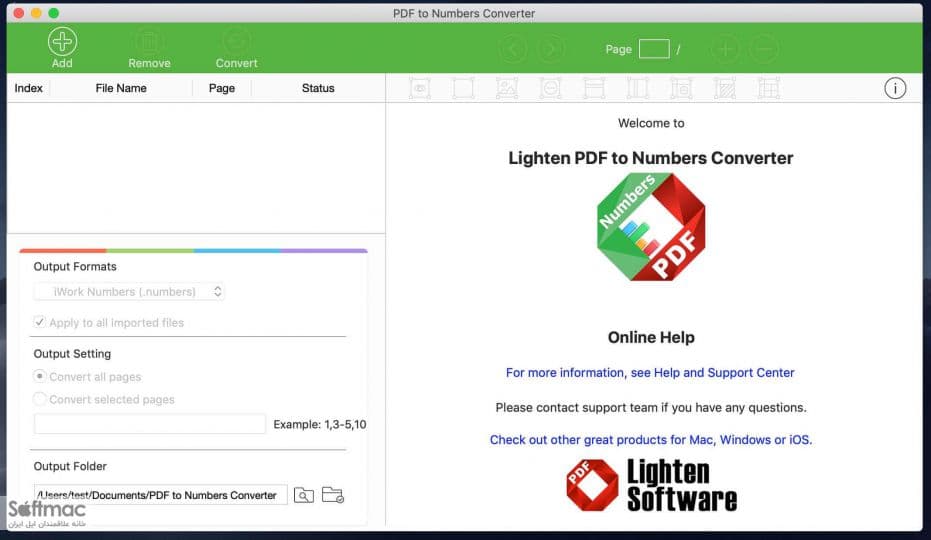This screenshot has width=931, height=540.
Task: Select the add row line tool
Action: click(x=594, y=89)
